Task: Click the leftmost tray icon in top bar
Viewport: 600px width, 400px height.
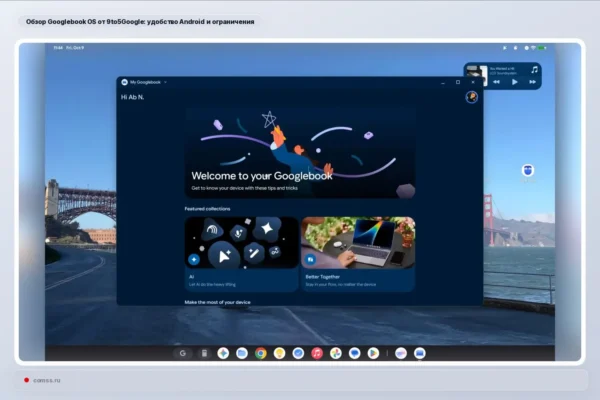Action: [x=505, y=48]
